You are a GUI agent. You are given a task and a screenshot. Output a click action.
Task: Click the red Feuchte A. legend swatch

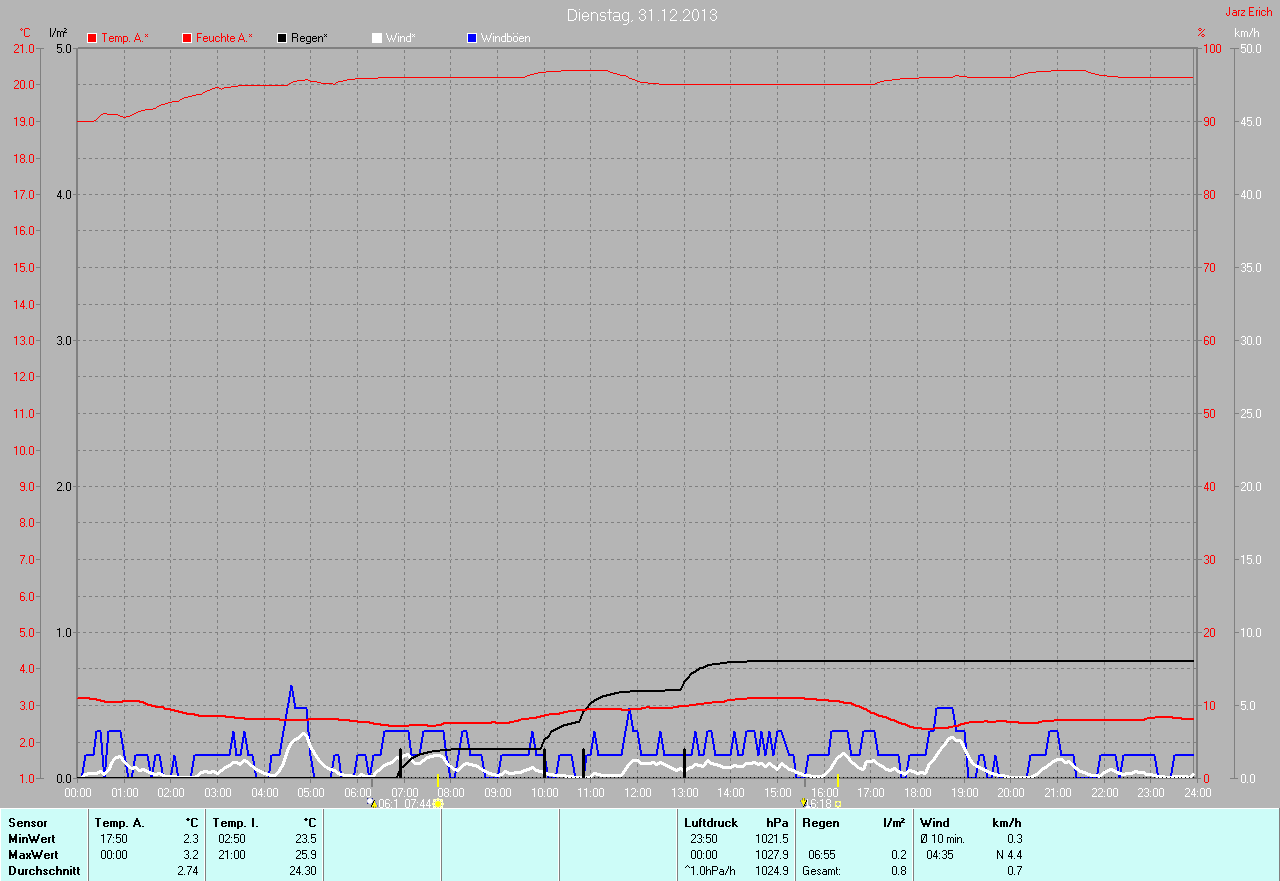(187, 38)
